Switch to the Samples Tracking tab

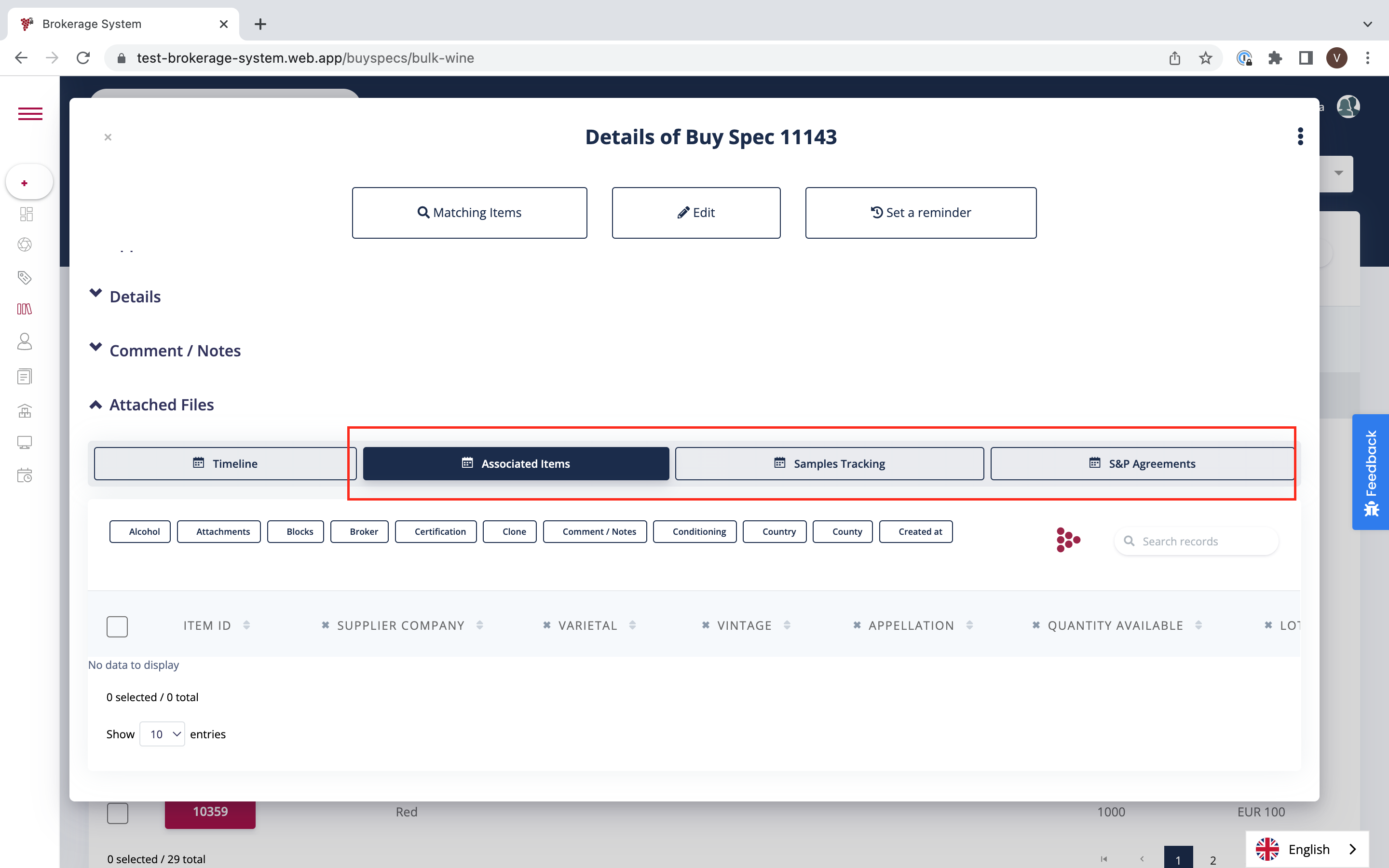pyautogui.click(x=829, y=464)
